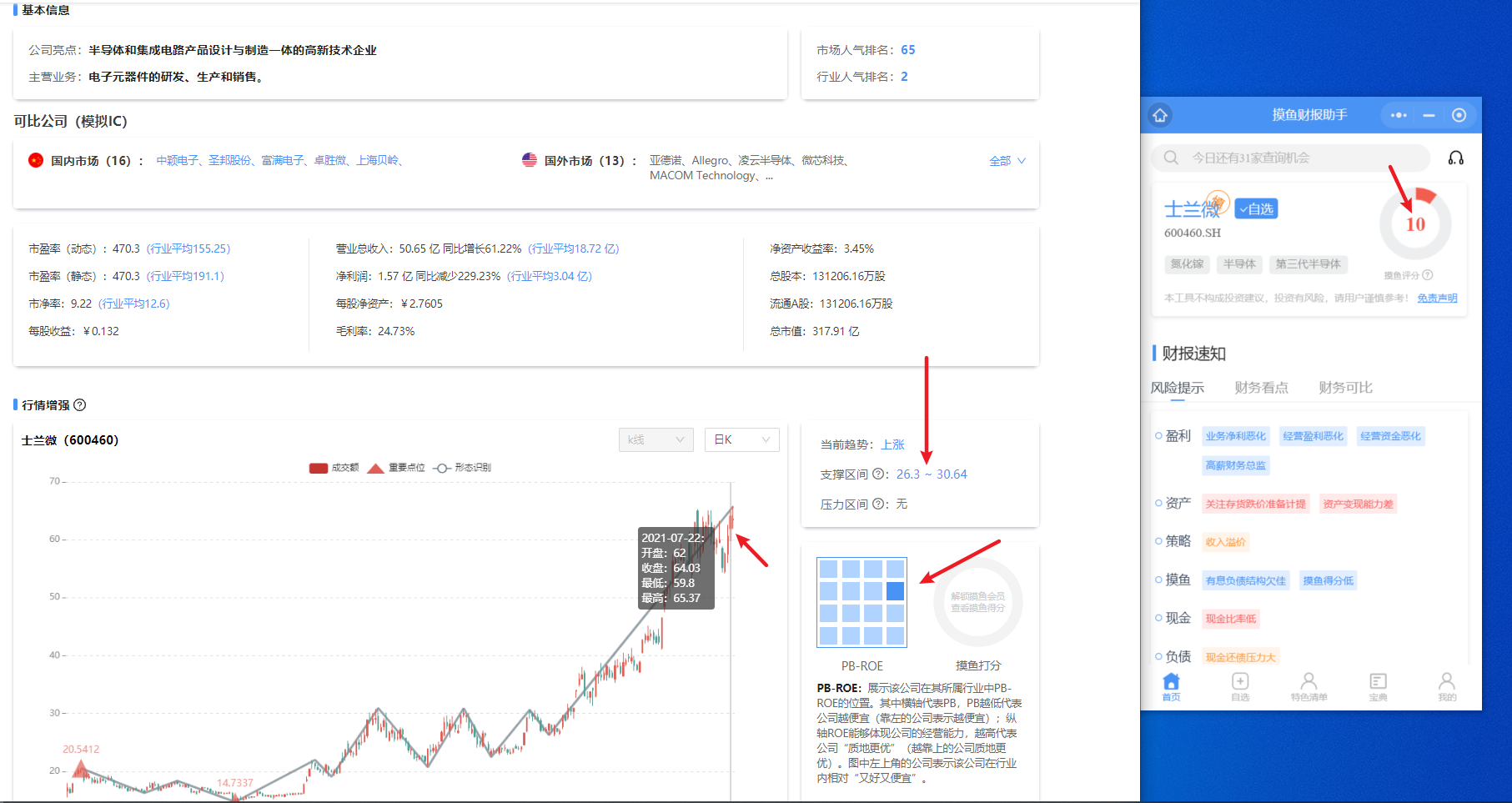Image resolution: width=1512 pixels, height=803 pixels.
Task: Click the 资产变现能力差 risk tag
Action: 1358,504
